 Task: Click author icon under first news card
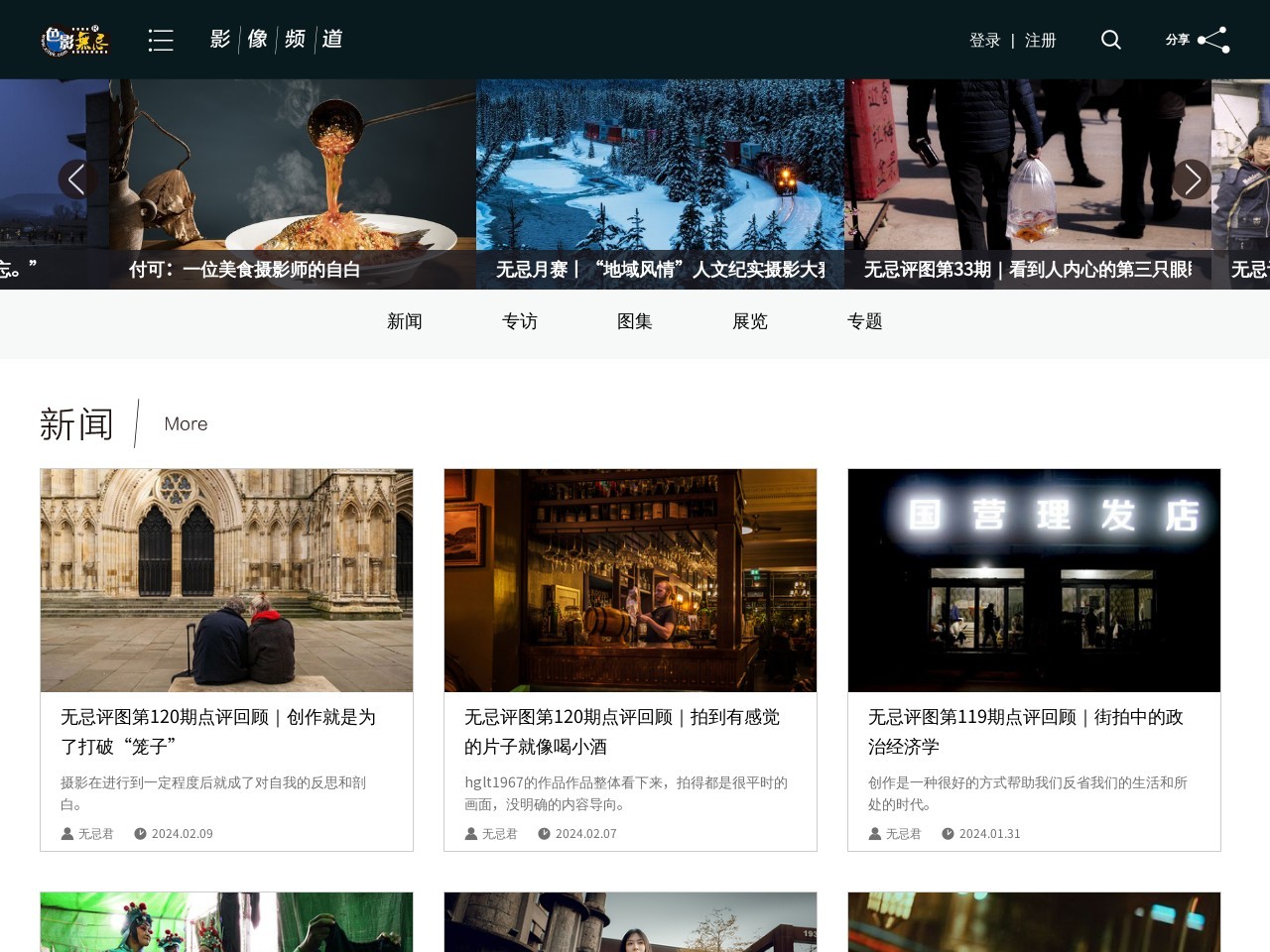coord(67,834)
